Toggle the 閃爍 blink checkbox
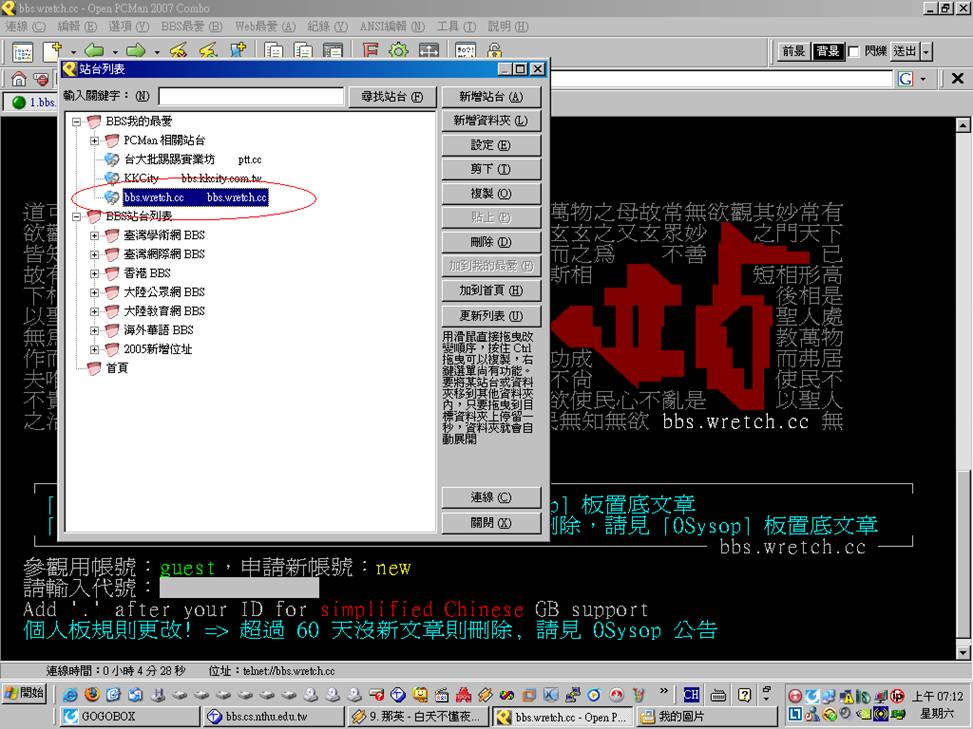Image resolution: width=973 pixels, height=729 pixels. [854, 51]
